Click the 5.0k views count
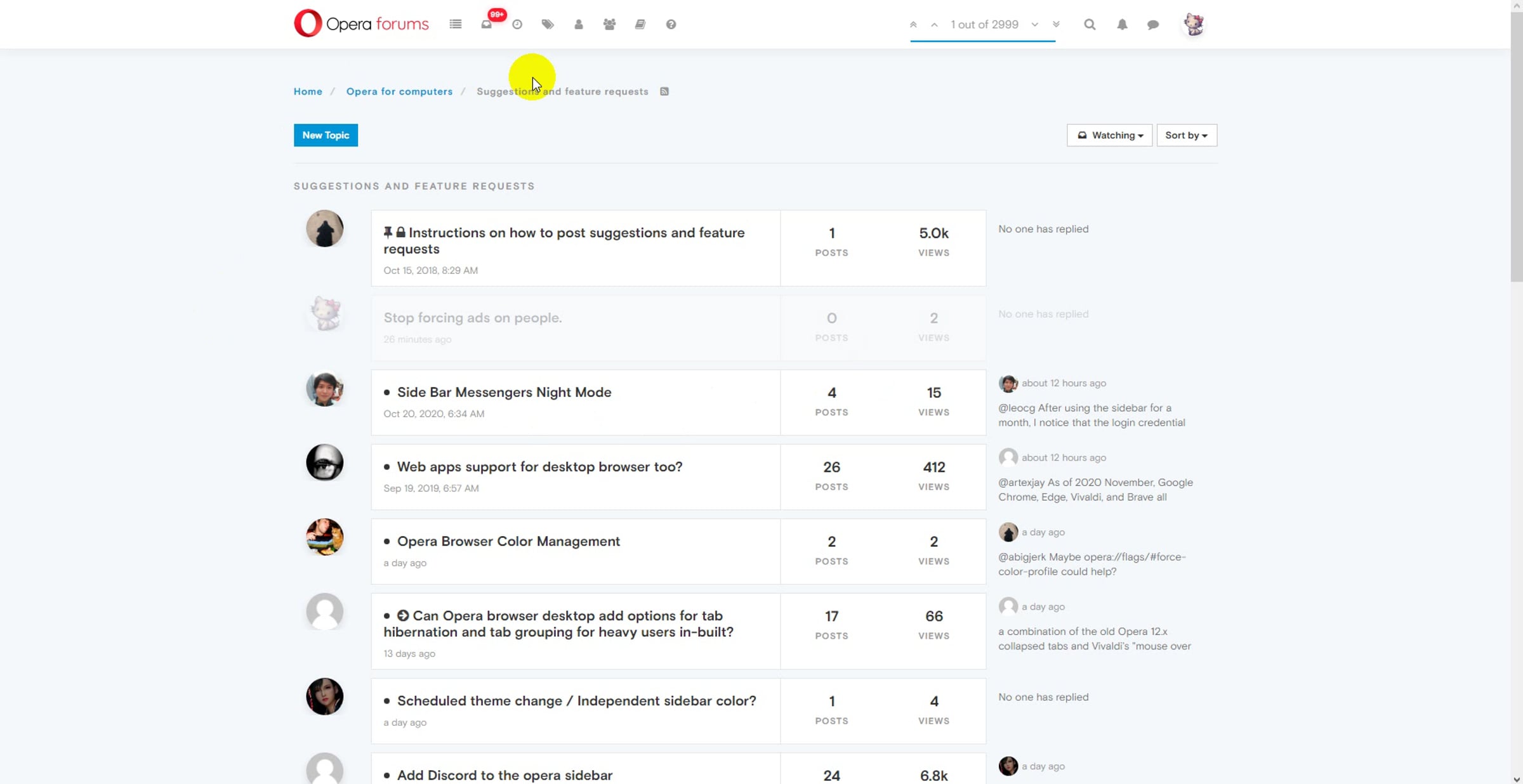1523x784 pixels. point(933,233)
